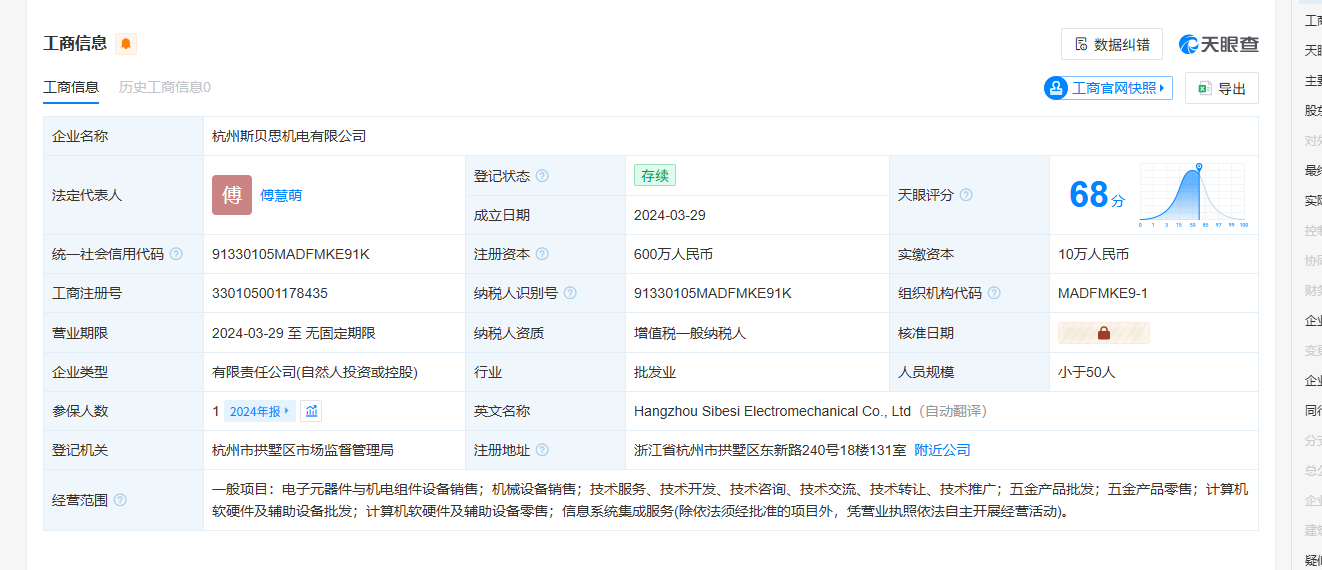Click the 增值税一般纳税人 value
This screenshot has width=1322, height=570.
(x=690, y=333)
